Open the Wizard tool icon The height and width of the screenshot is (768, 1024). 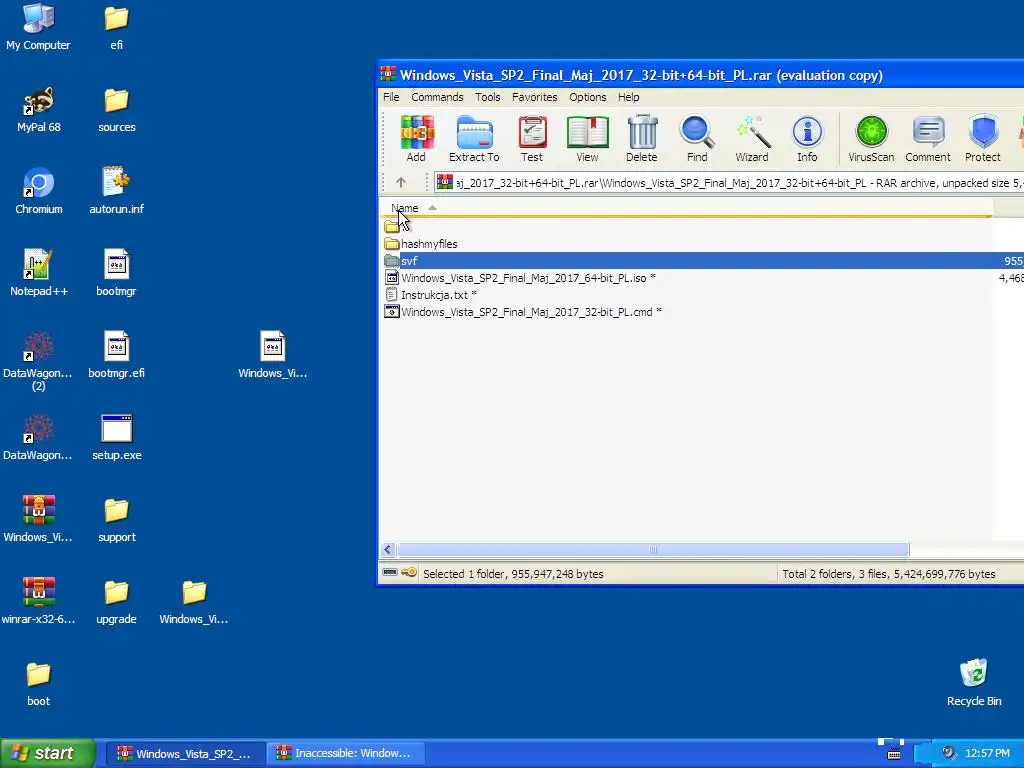(x=752, y=138)
